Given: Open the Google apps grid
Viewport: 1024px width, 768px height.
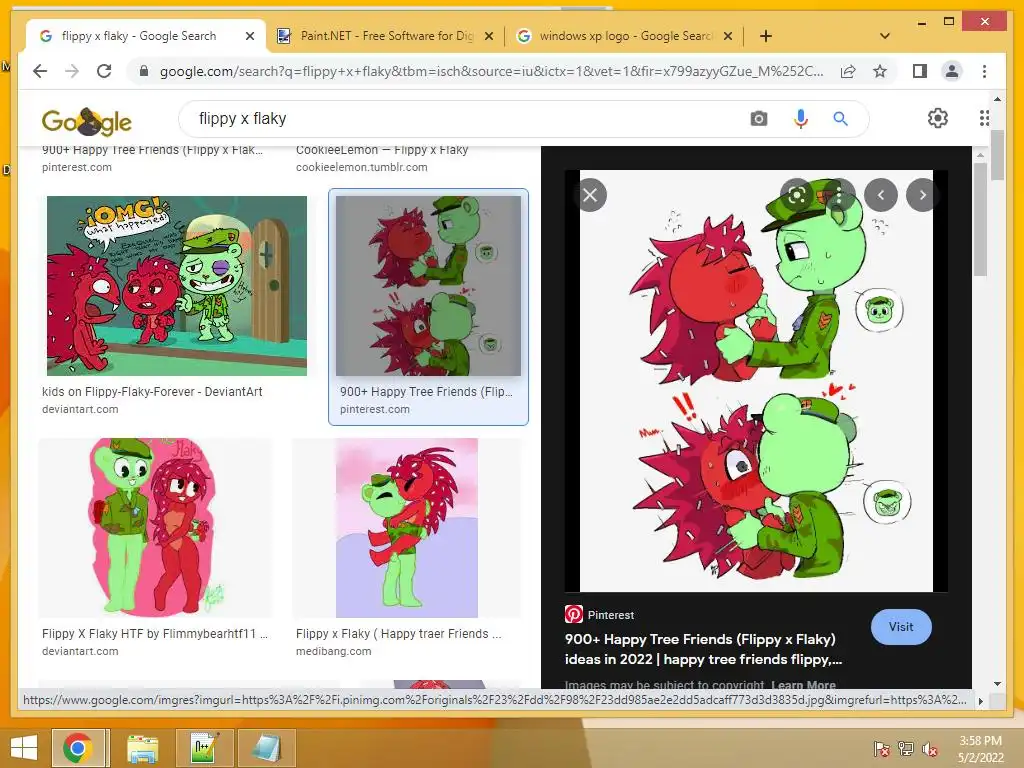Looking at the screenshot, I should tap(984, 118).
